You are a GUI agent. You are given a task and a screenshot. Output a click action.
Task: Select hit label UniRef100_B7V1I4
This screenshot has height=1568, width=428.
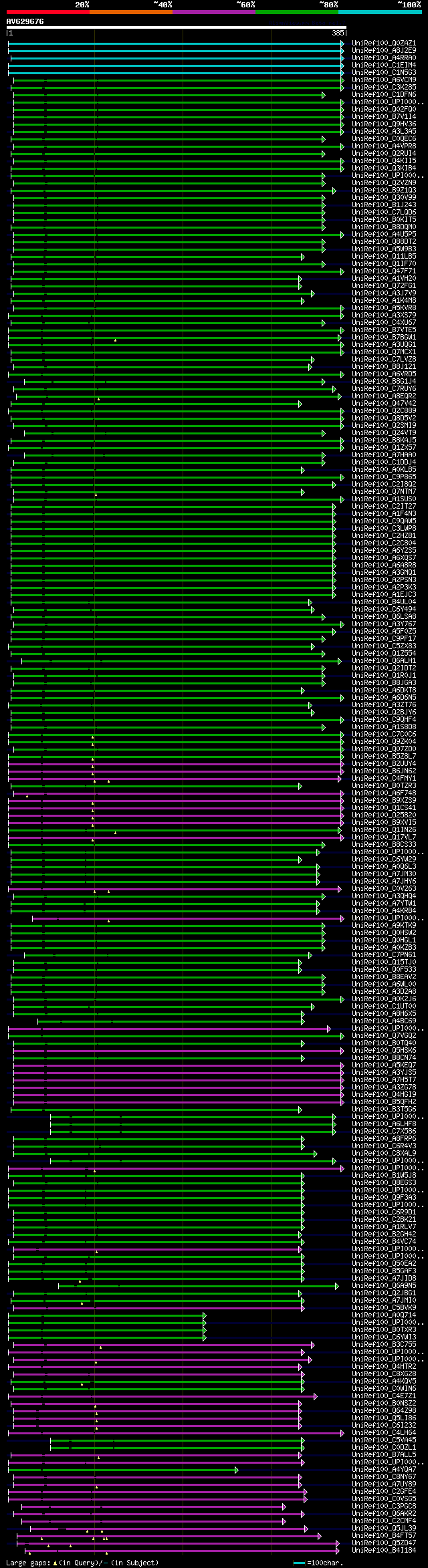pos(384,116)
